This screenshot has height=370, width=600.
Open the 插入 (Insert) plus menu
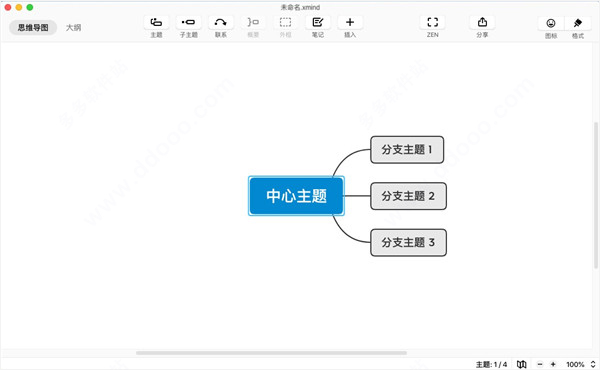pyautogui.click(x=350, y=23)
